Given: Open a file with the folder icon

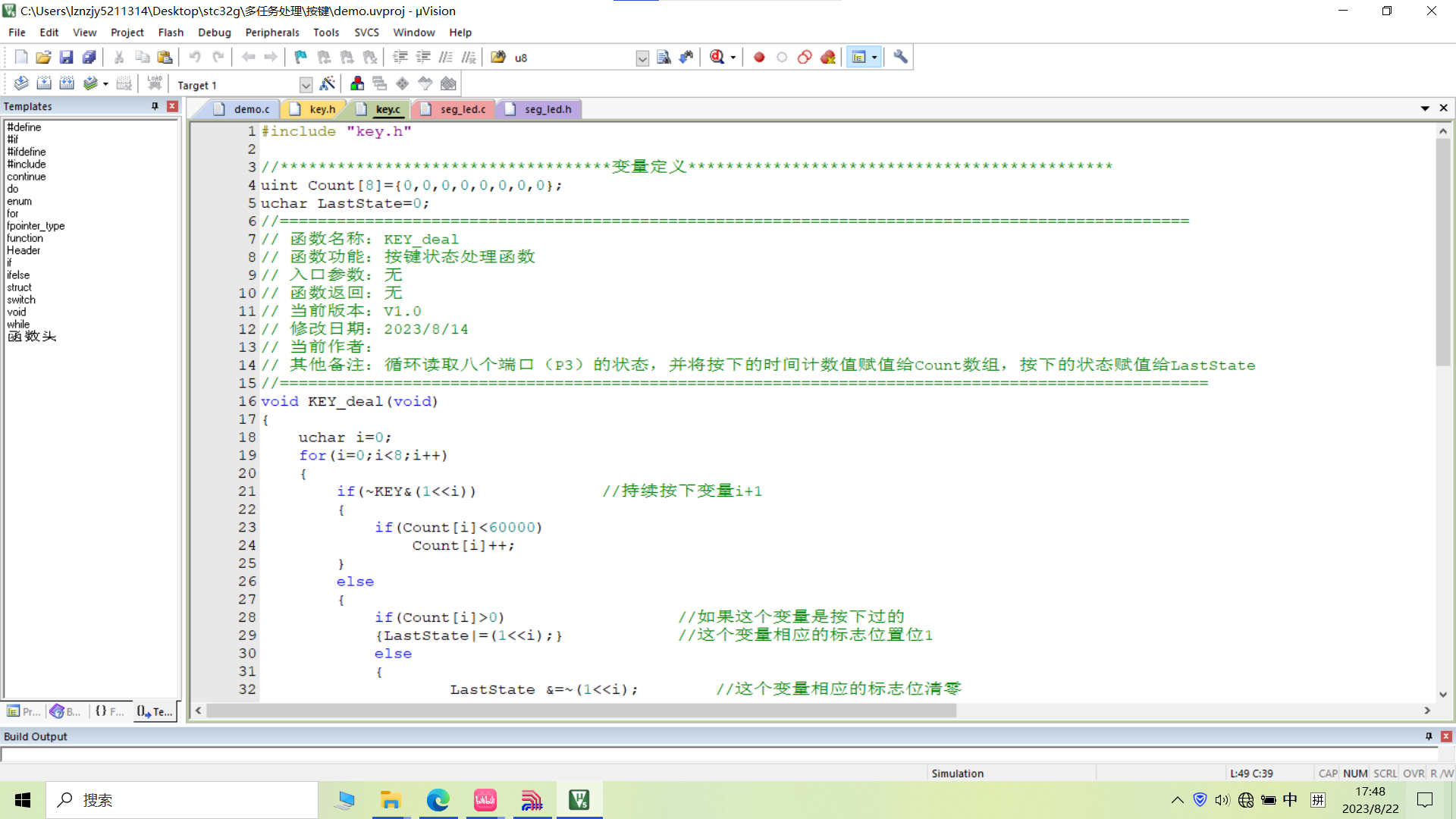Looking at the screenshot, I should [x=44, y=57].
